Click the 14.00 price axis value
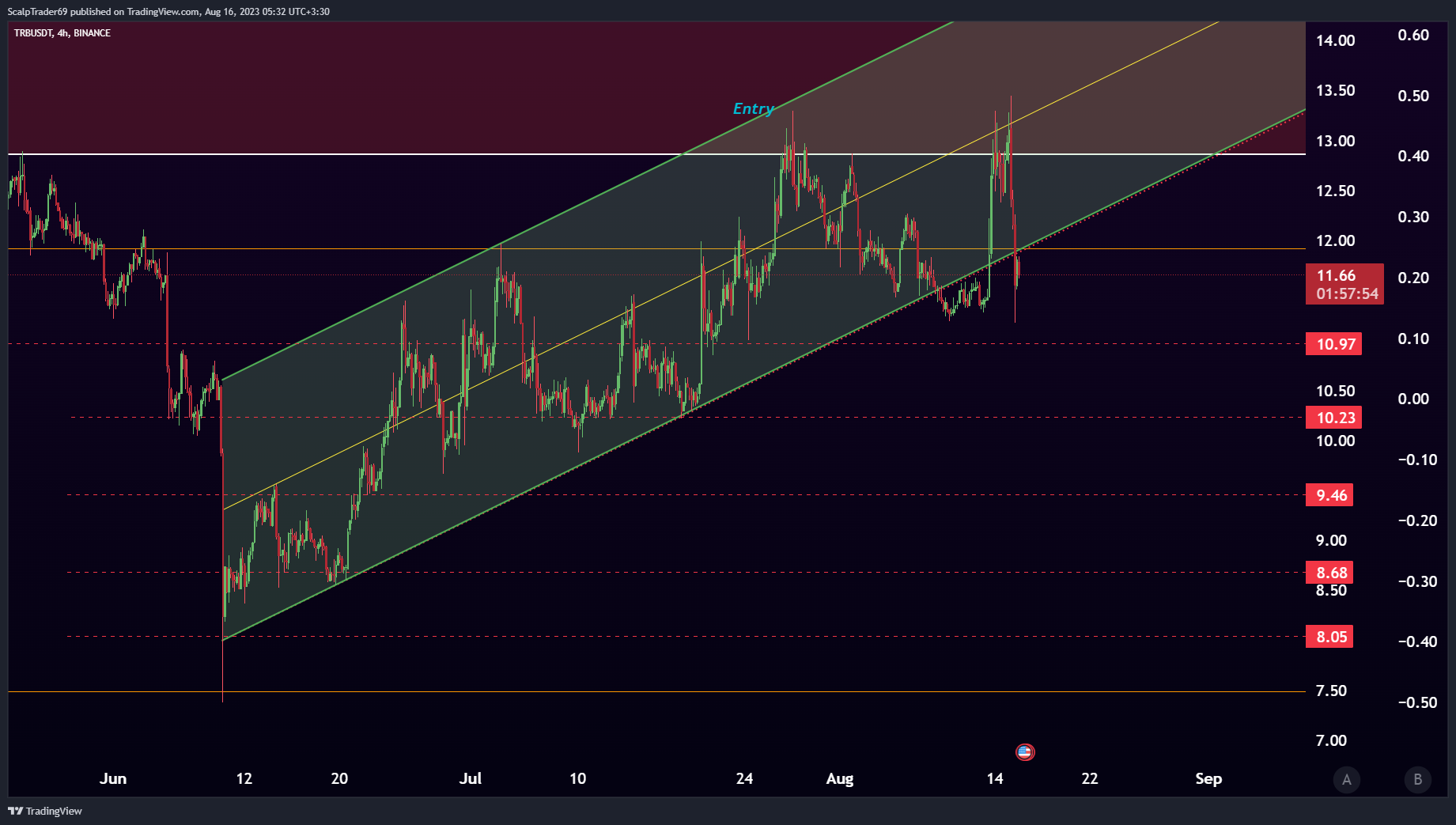1456x825 pixels. click(1335, 40)
